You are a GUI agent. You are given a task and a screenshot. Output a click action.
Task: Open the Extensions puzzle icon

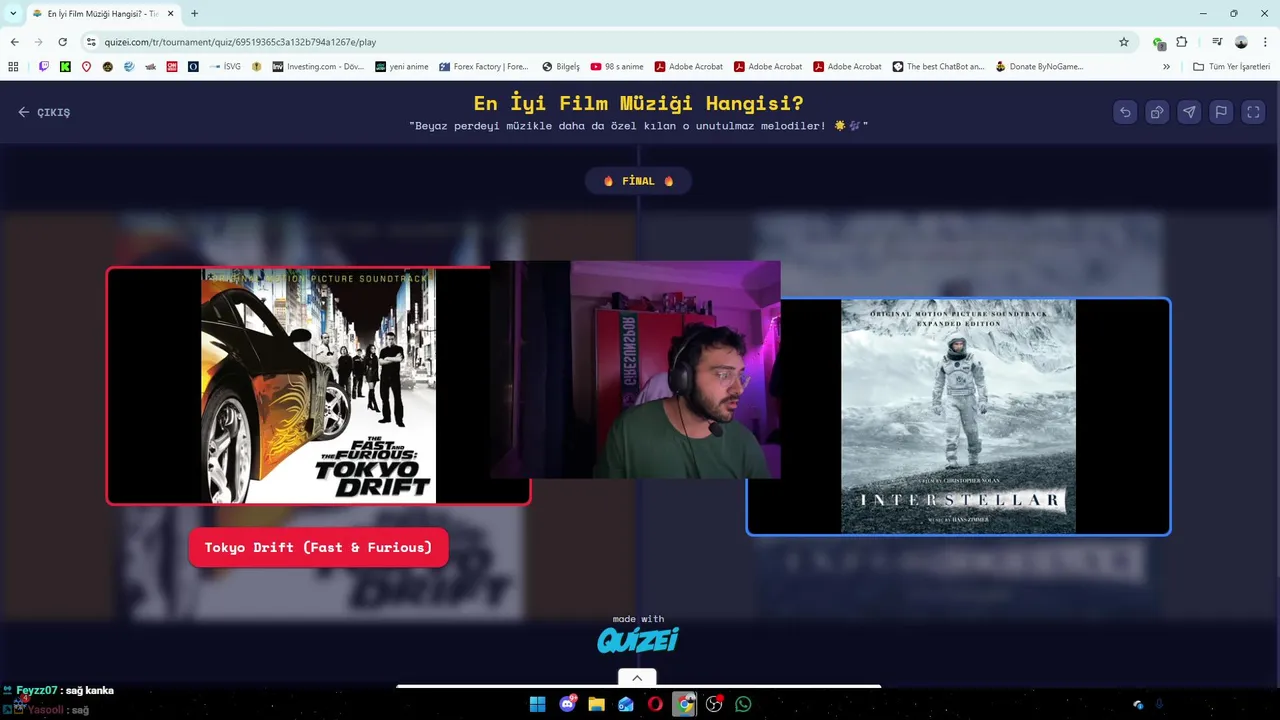coord(1181,42)
